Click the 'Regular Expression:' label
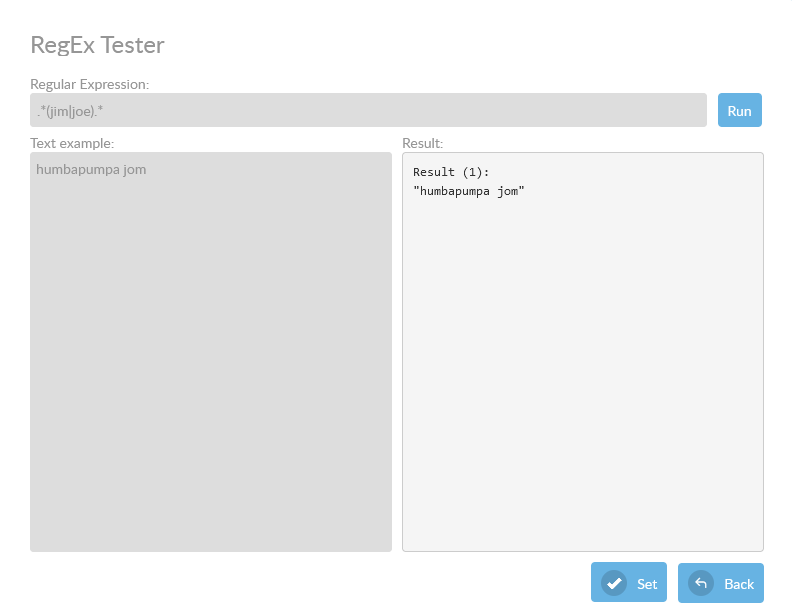 coord(89,84)
